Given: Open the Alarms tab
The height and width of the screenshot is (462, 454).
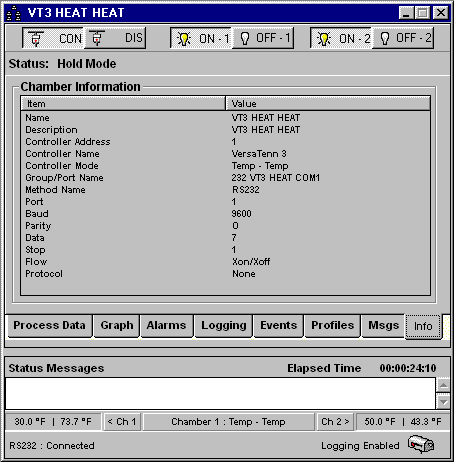Looking at the screenshot, I should [x=166, y=326].
